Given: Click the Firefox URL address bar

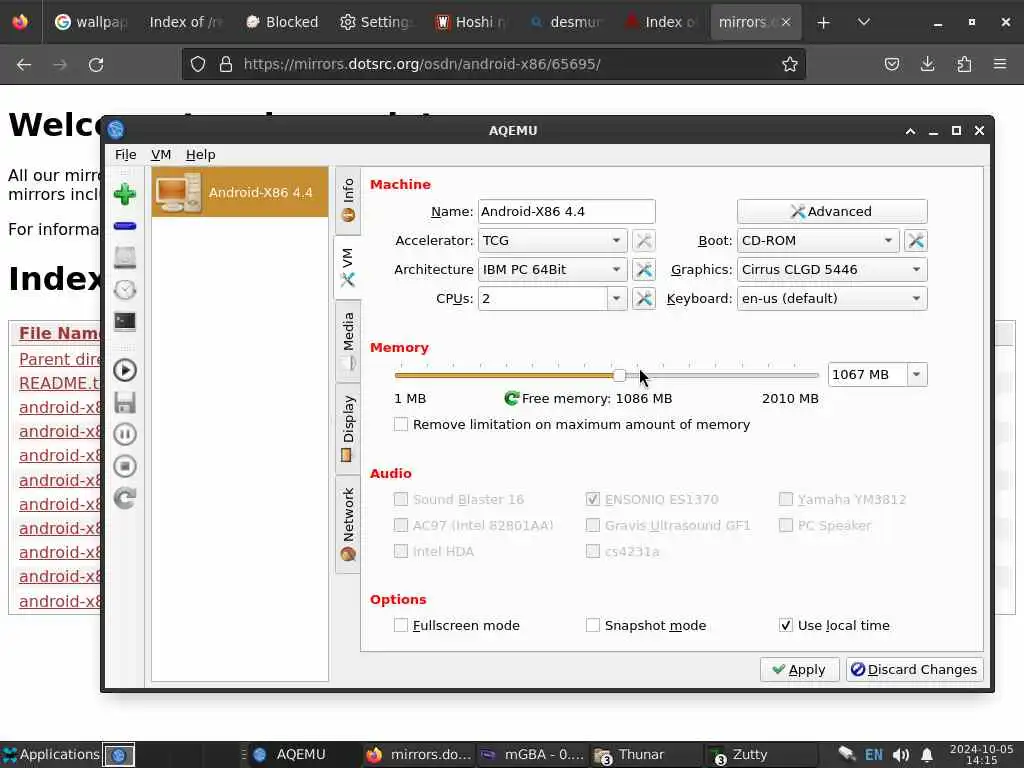Looking at the screenshot, I should [494, 64].
